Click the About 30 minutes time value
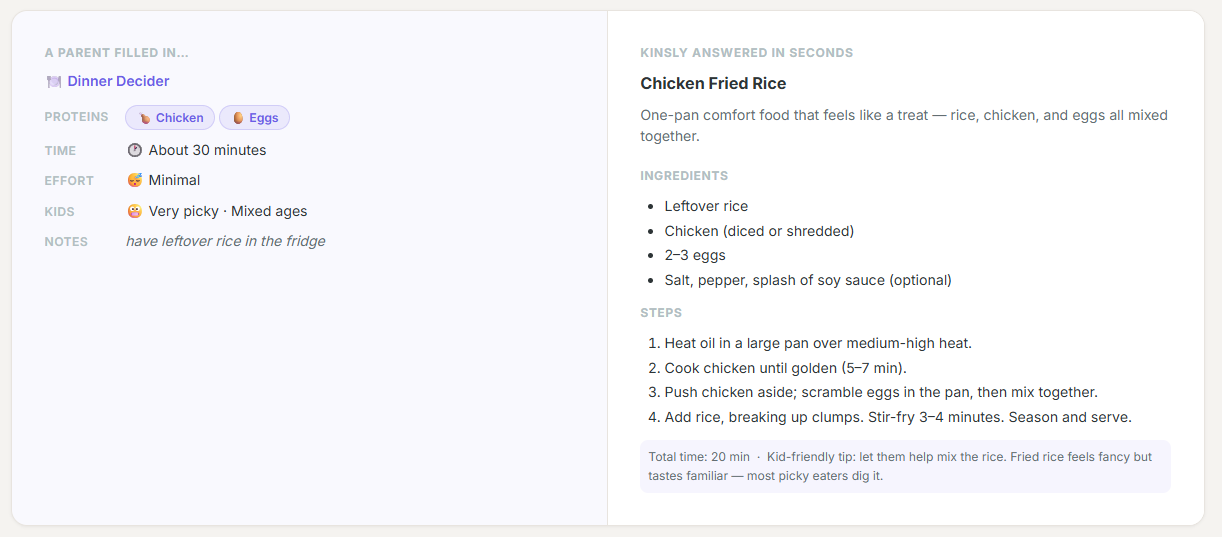The width and height of the screenshot is (1222, 537). pos(207,151)
